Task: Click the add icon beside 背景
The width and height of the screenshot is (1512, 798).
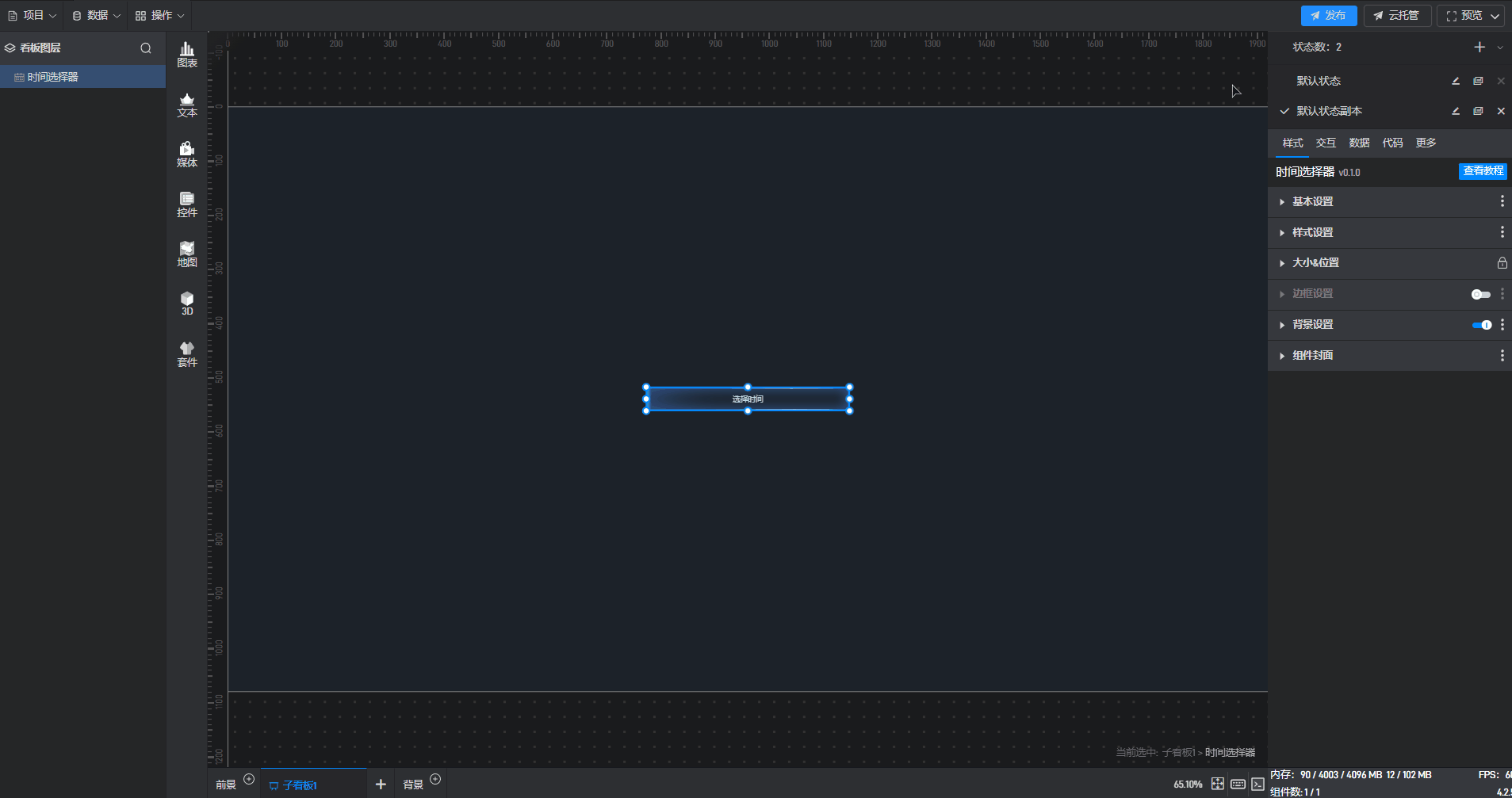Action: [x=435, y=779]
